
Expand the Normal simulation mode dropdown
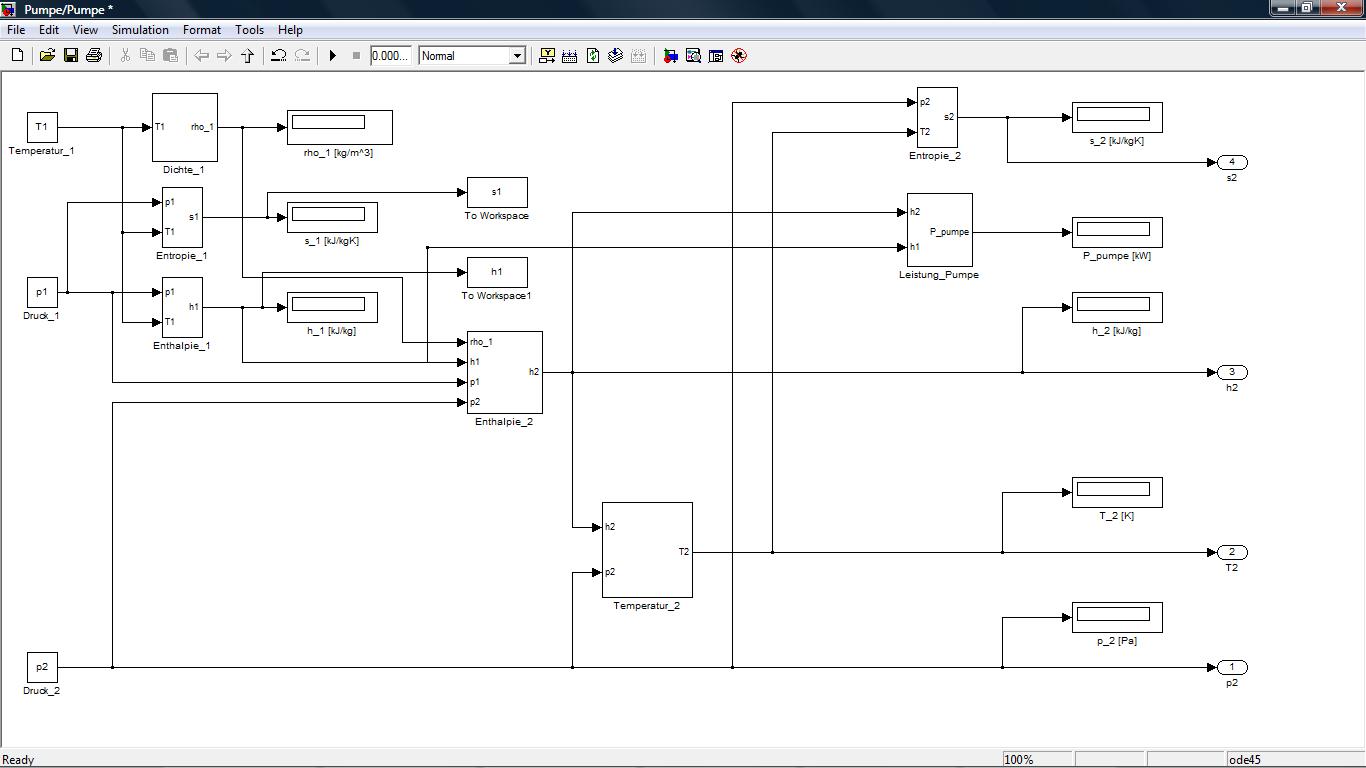517,56
